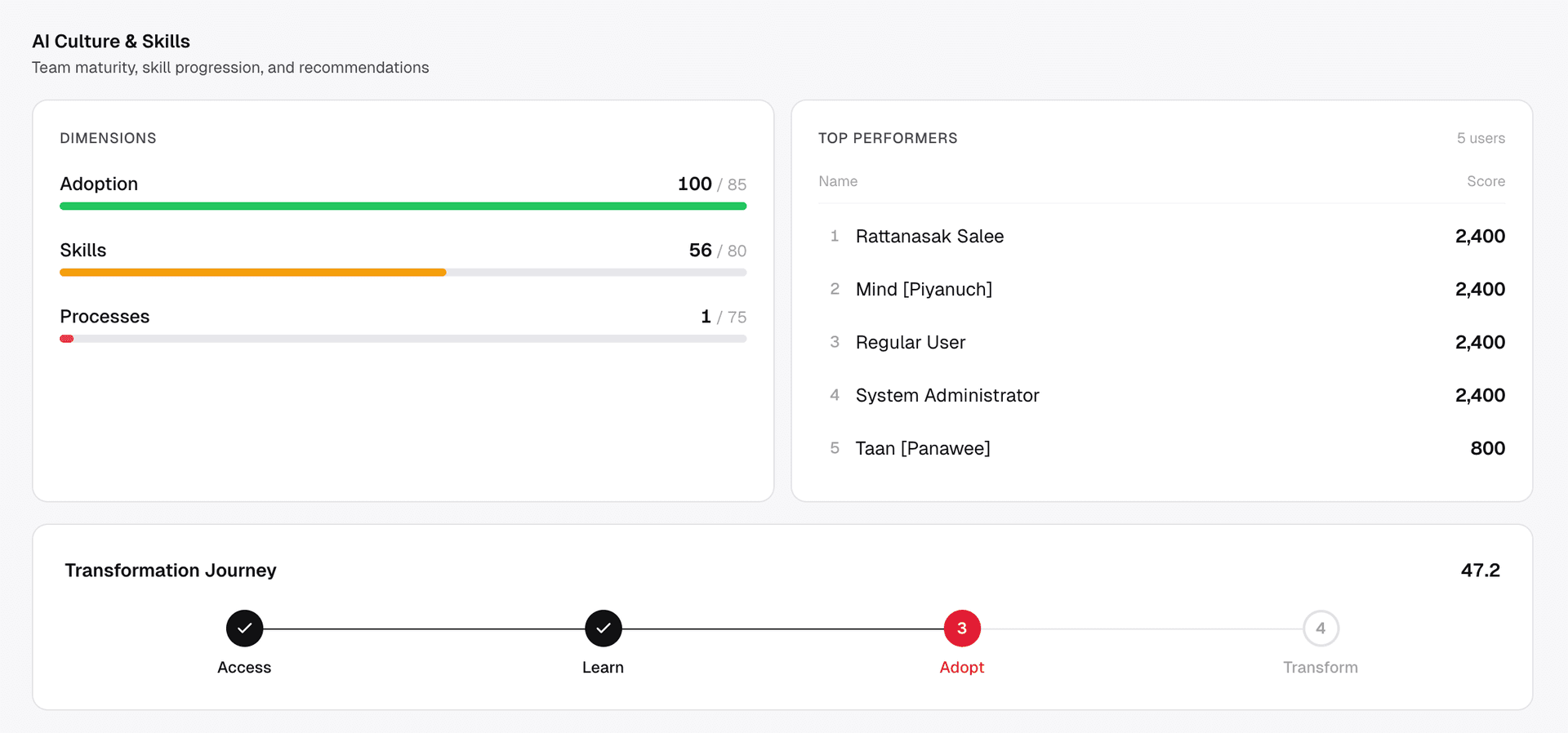Open Mind [Piyanuch] performer row
The image size is (1568, 733).
(1161, 289)
